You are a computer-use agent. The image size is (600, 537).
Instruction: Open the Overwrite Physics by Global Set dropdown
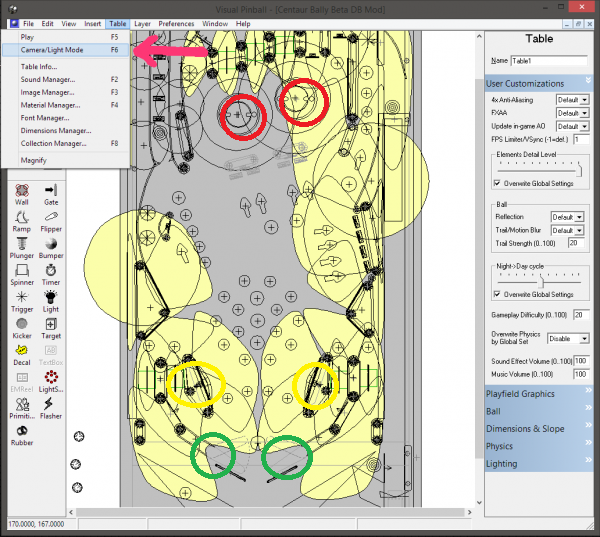pos(568,339)
